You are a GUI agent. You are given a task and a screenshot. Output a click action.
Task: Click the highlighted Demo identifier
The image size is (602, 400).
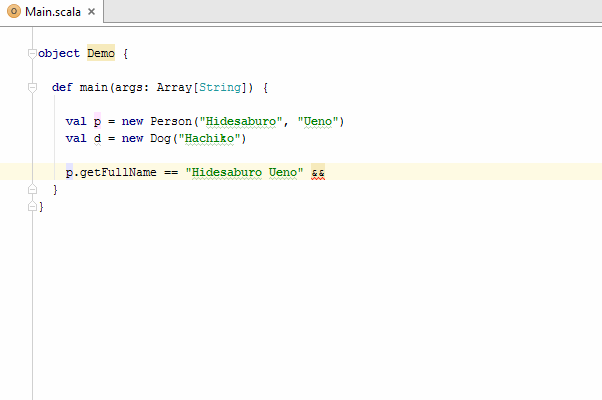click(x=101, y=53)
